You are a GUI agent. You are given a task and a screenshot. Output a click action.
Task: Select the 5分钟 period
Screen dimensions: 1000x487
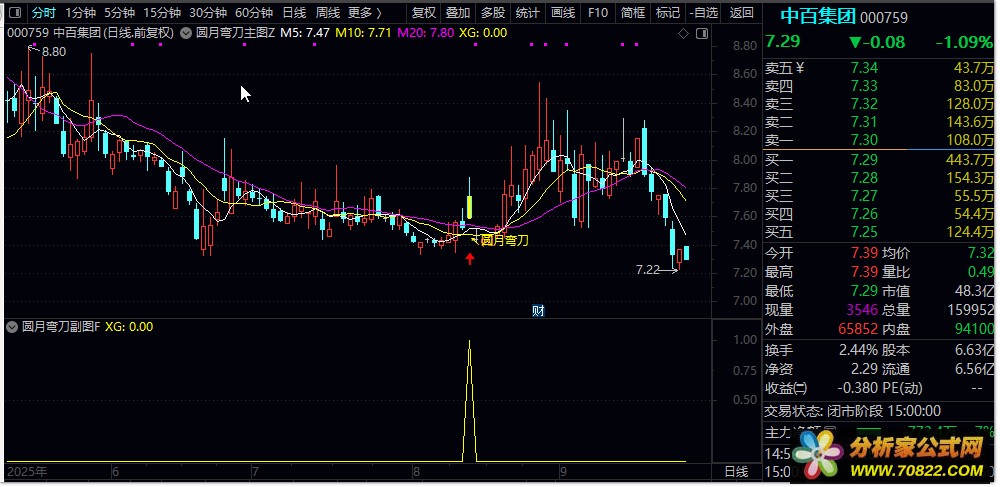pos(119,13)
